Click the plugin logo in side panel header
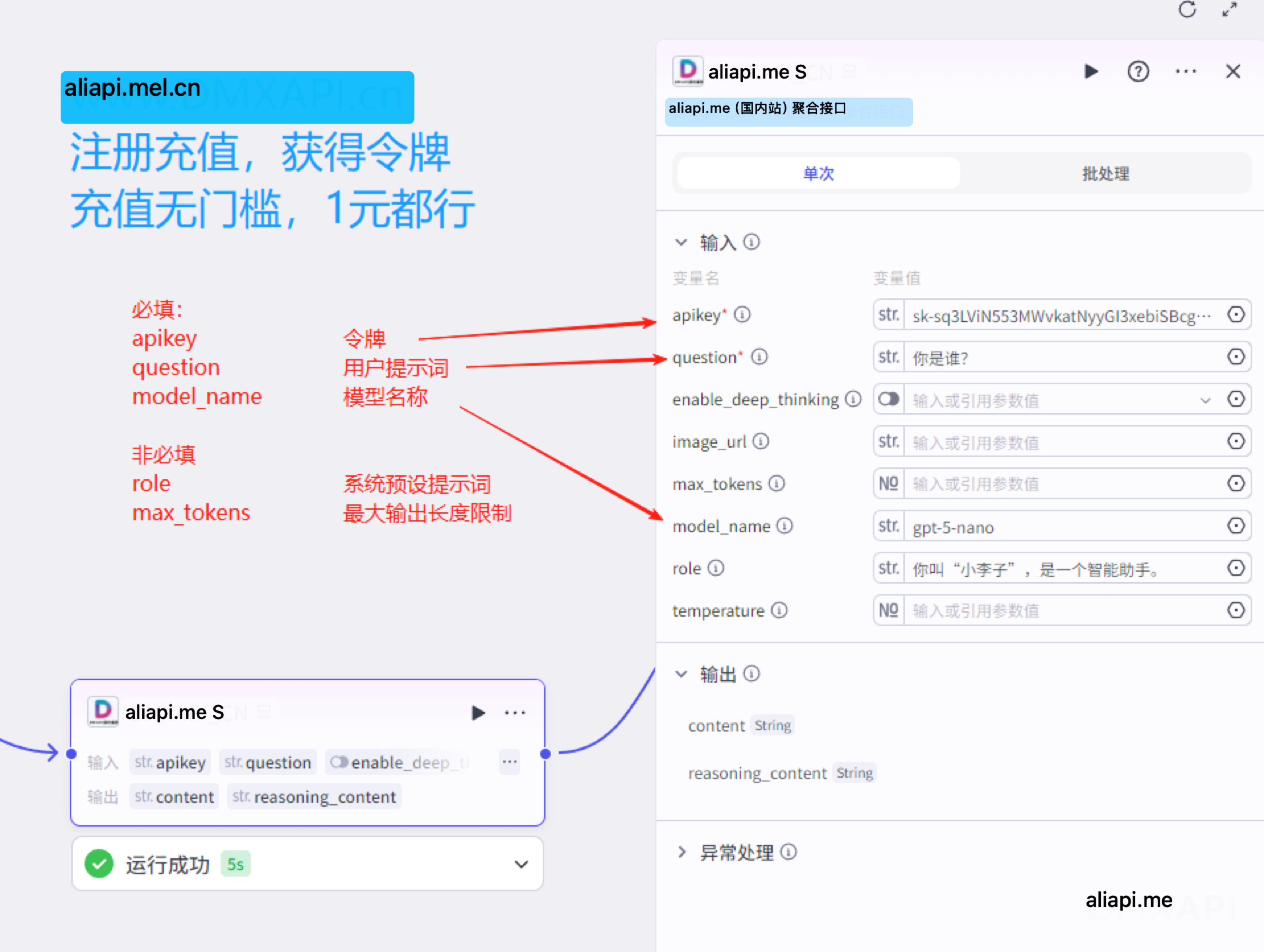 tap(687, 71)
